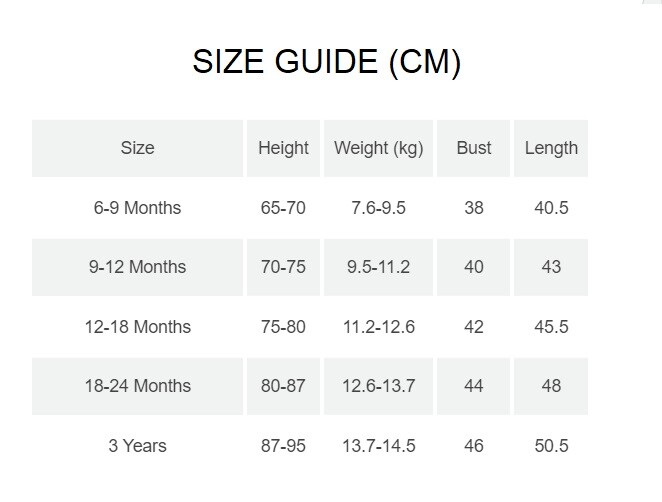
Task: Select the bust value 42
Action: pyautogui.click(x=474, y=327)
